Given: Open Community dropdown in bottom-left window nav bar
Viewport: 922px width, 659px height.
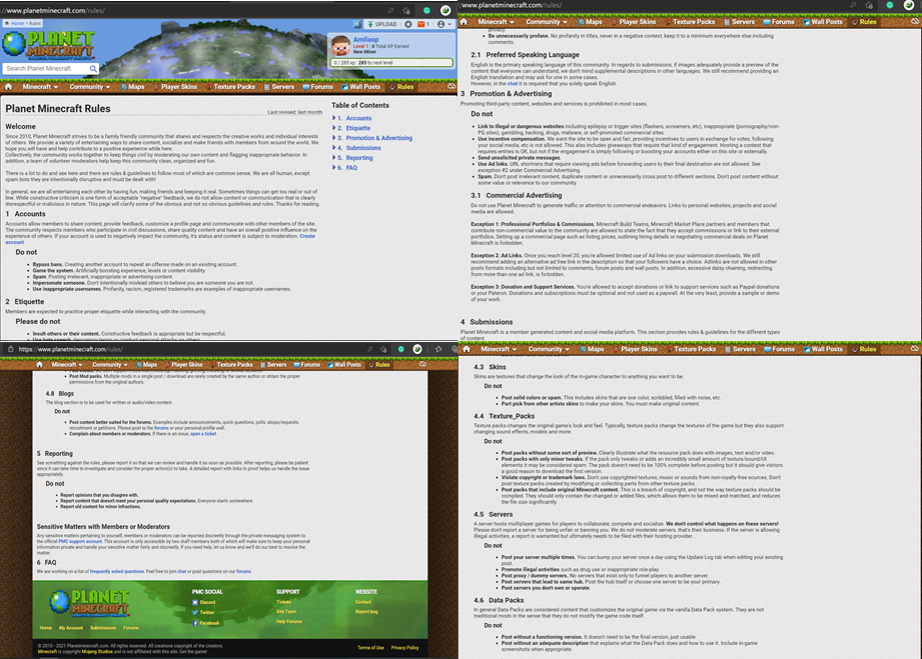Looking at the screenshot, I should coord(109,364).
